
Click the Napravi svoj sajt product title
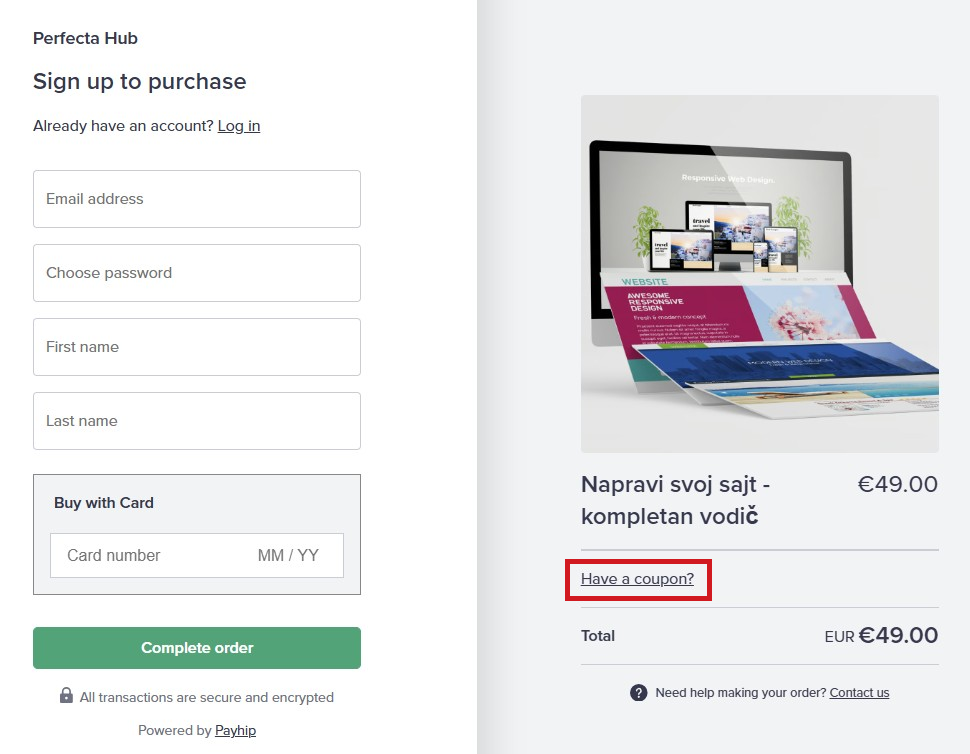(675, 500)
